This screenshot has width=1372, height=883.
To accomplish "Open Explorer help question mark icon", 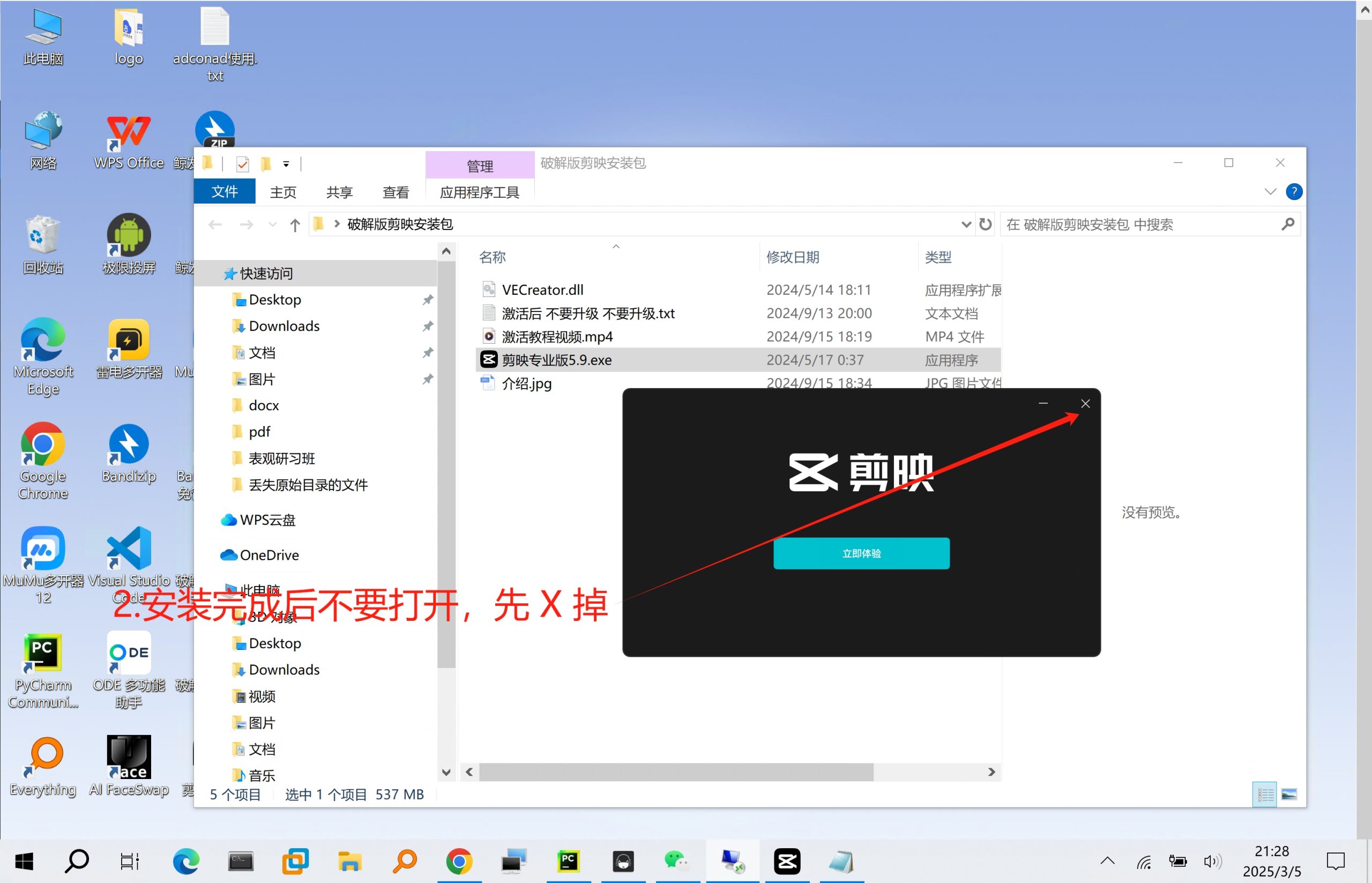I will tap(1294, 191).
